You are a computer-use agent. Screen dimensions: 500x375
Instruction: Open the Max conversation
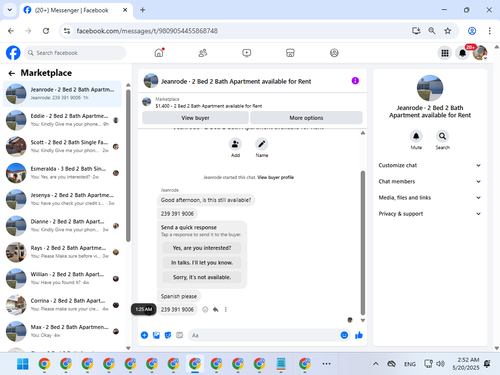tap(62, 331)
